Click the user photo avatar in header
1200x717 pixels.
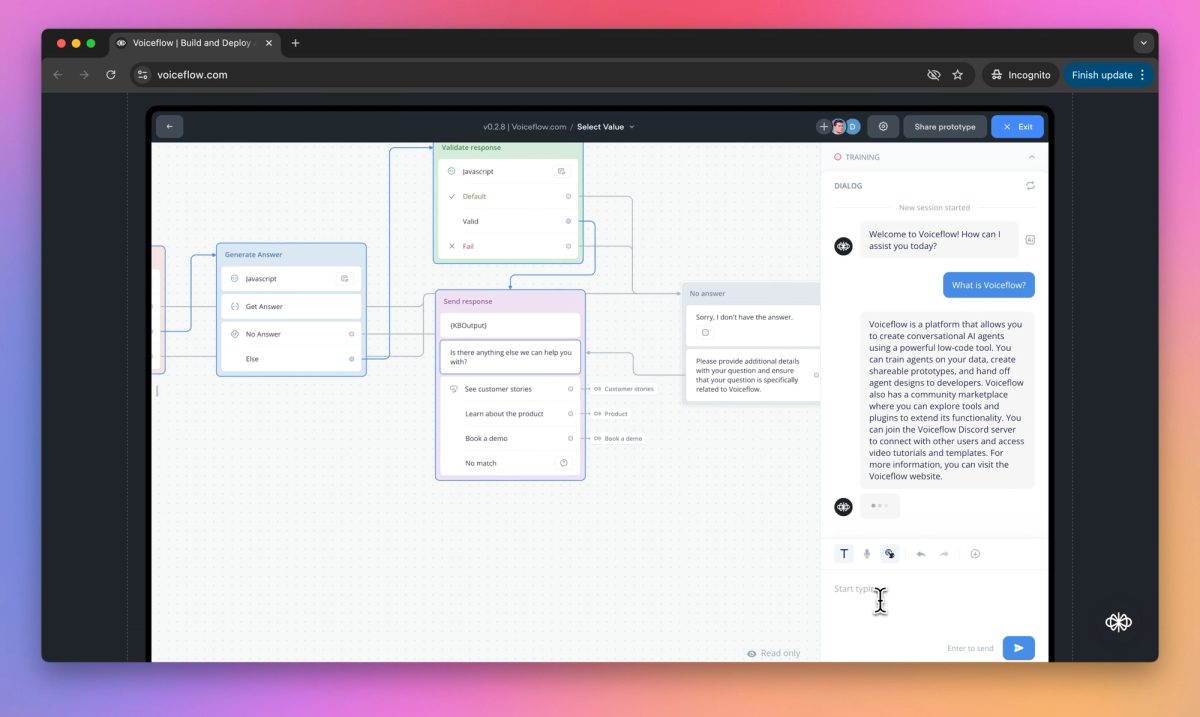click(x=839, y=127)
